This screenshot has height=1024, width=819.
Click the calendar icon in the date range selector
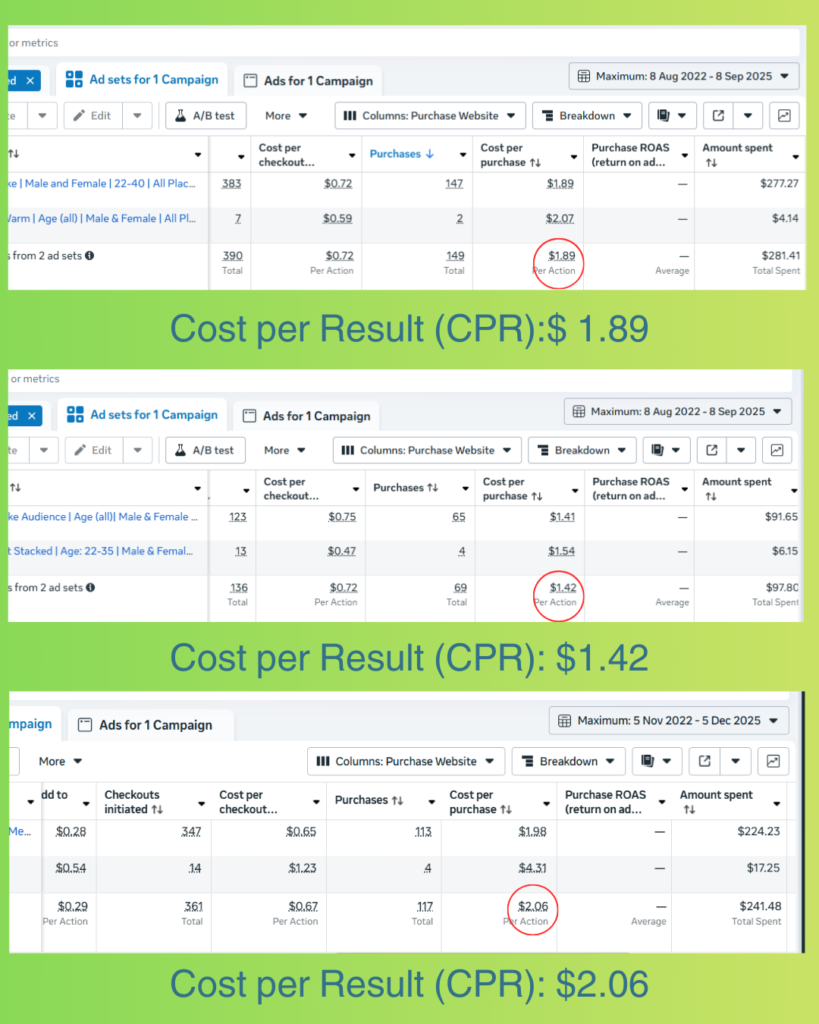[581, 75]
